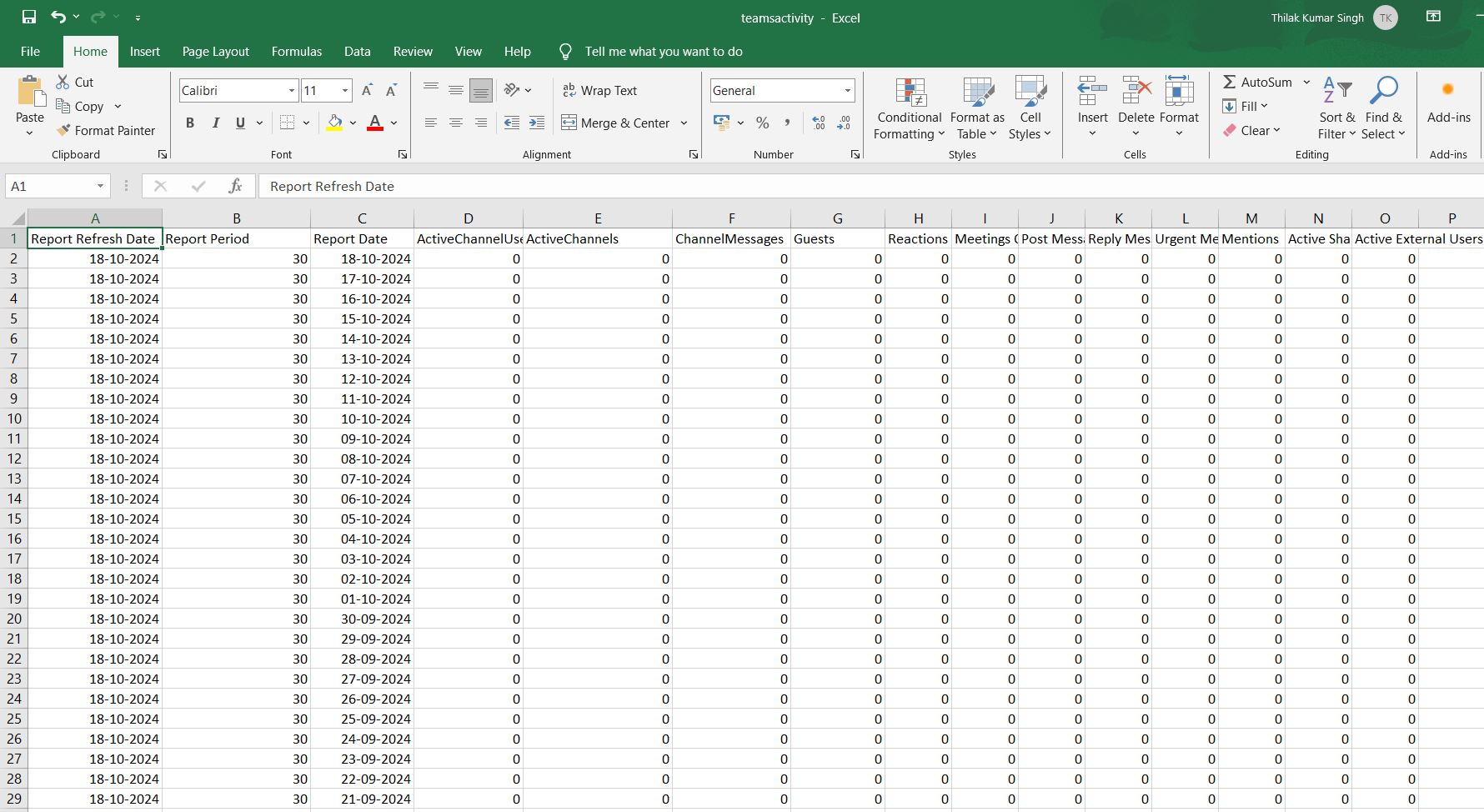The width and height of the screenshot is (1484, 812).
Task: Toggle Italic formatting
Action: 215,123
